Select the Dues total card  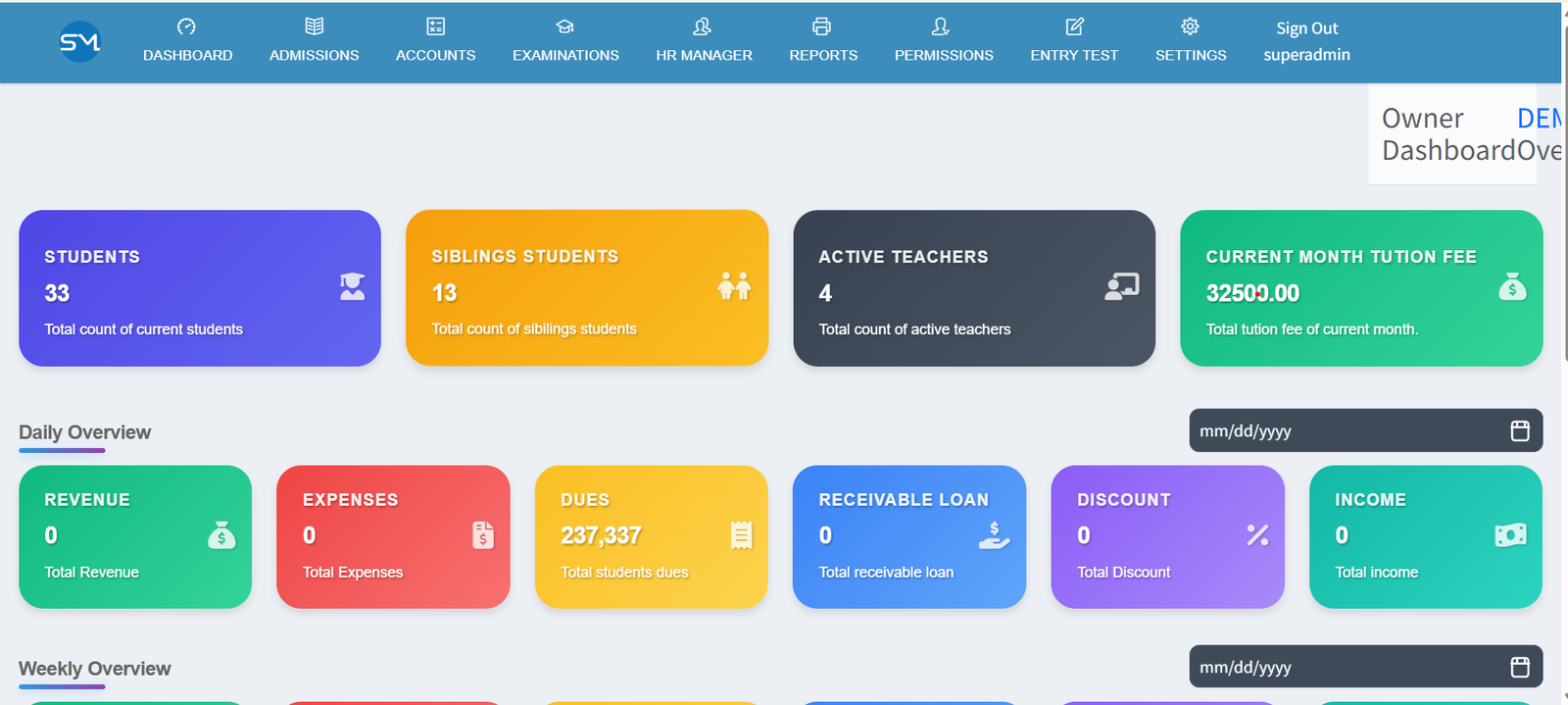[651, 536]
